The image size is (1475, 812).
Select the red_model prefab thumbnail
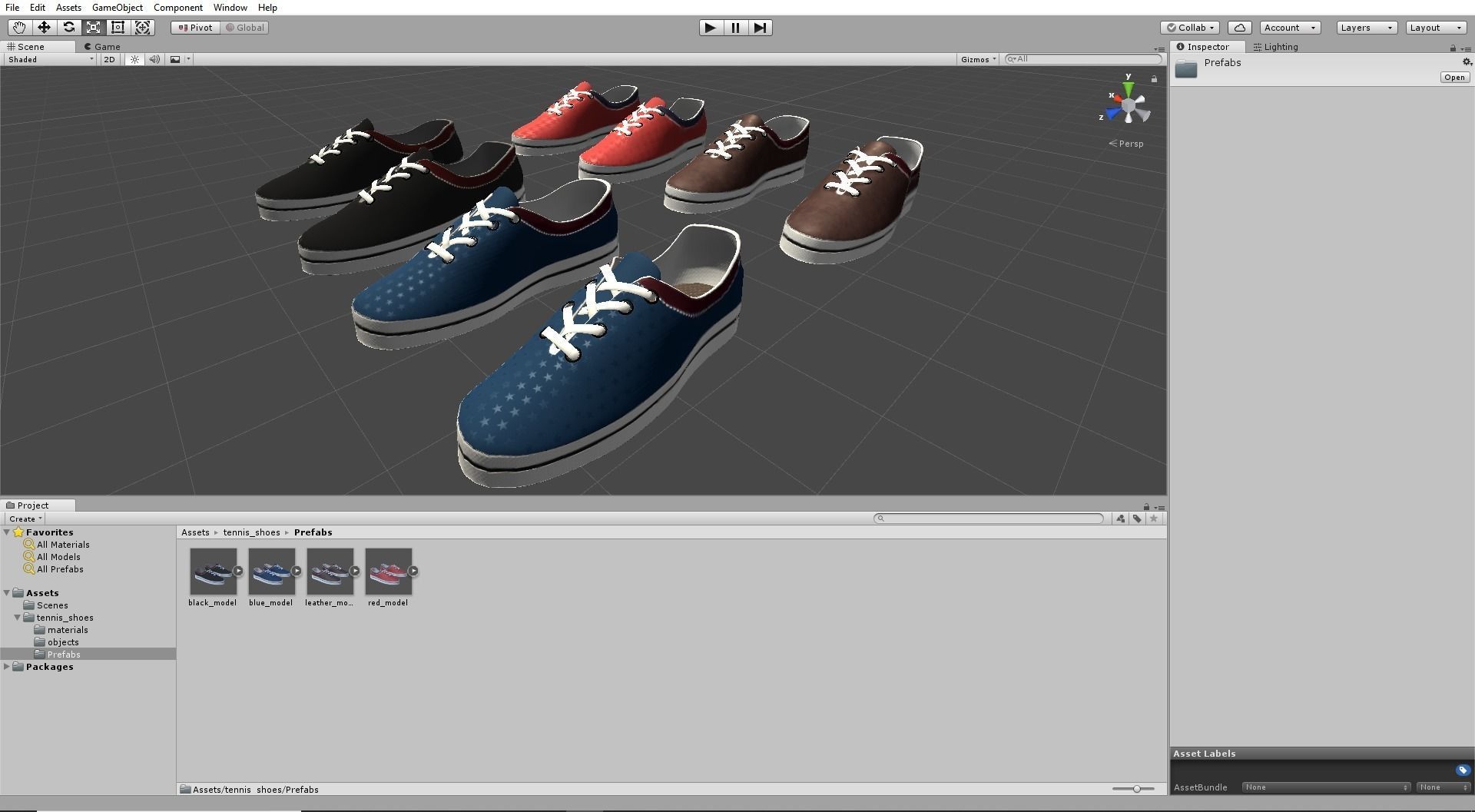tap(388, 571)
